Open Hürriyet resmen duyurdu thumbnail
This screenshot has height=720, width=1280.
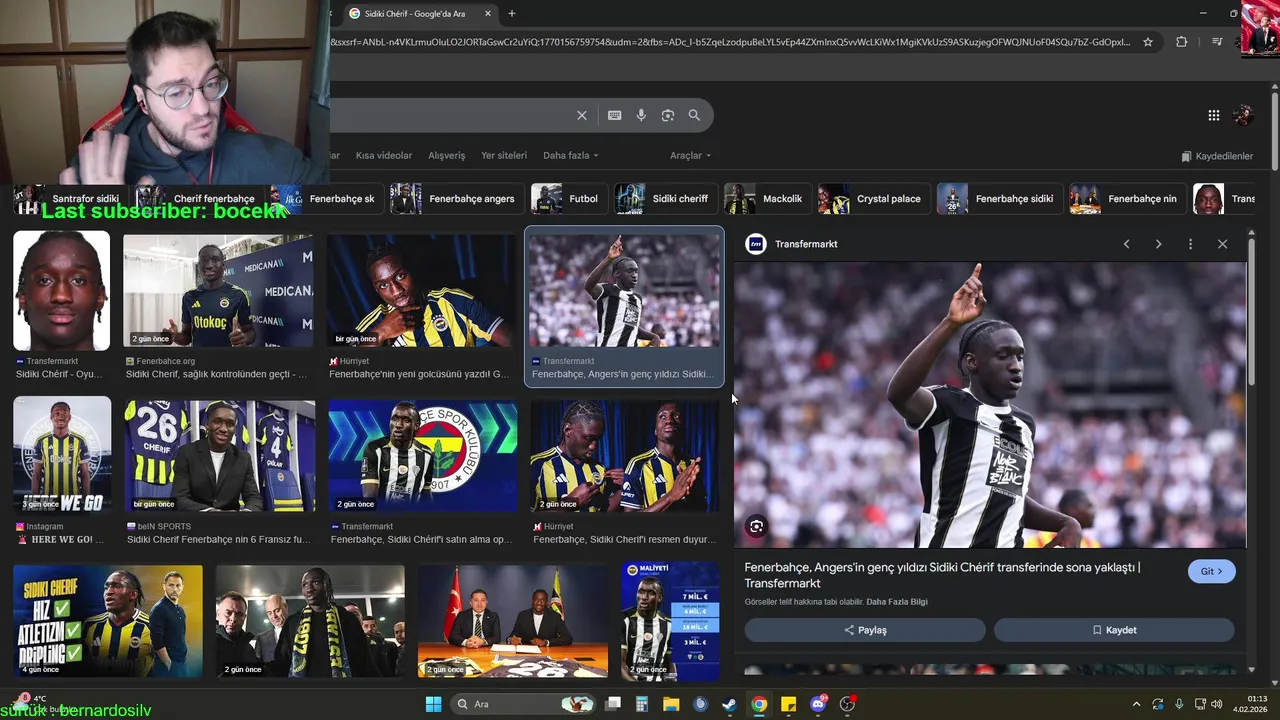pyautogui.click(x=625, y=456)
